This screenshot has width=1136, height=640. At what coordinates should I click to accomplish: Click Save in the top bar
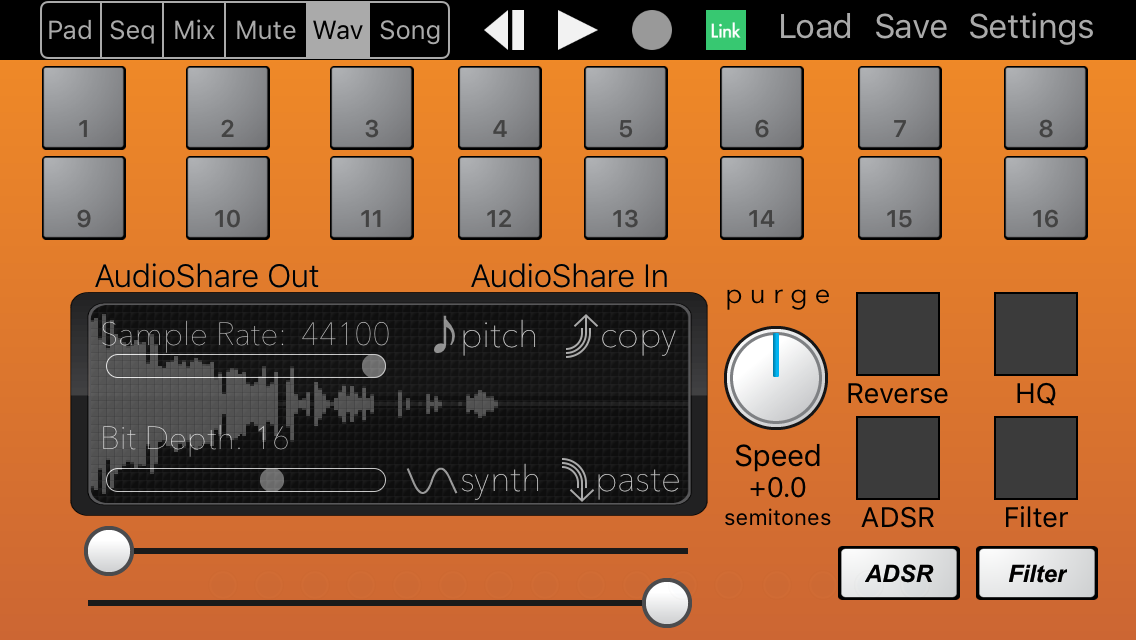(x=911, y=27)
